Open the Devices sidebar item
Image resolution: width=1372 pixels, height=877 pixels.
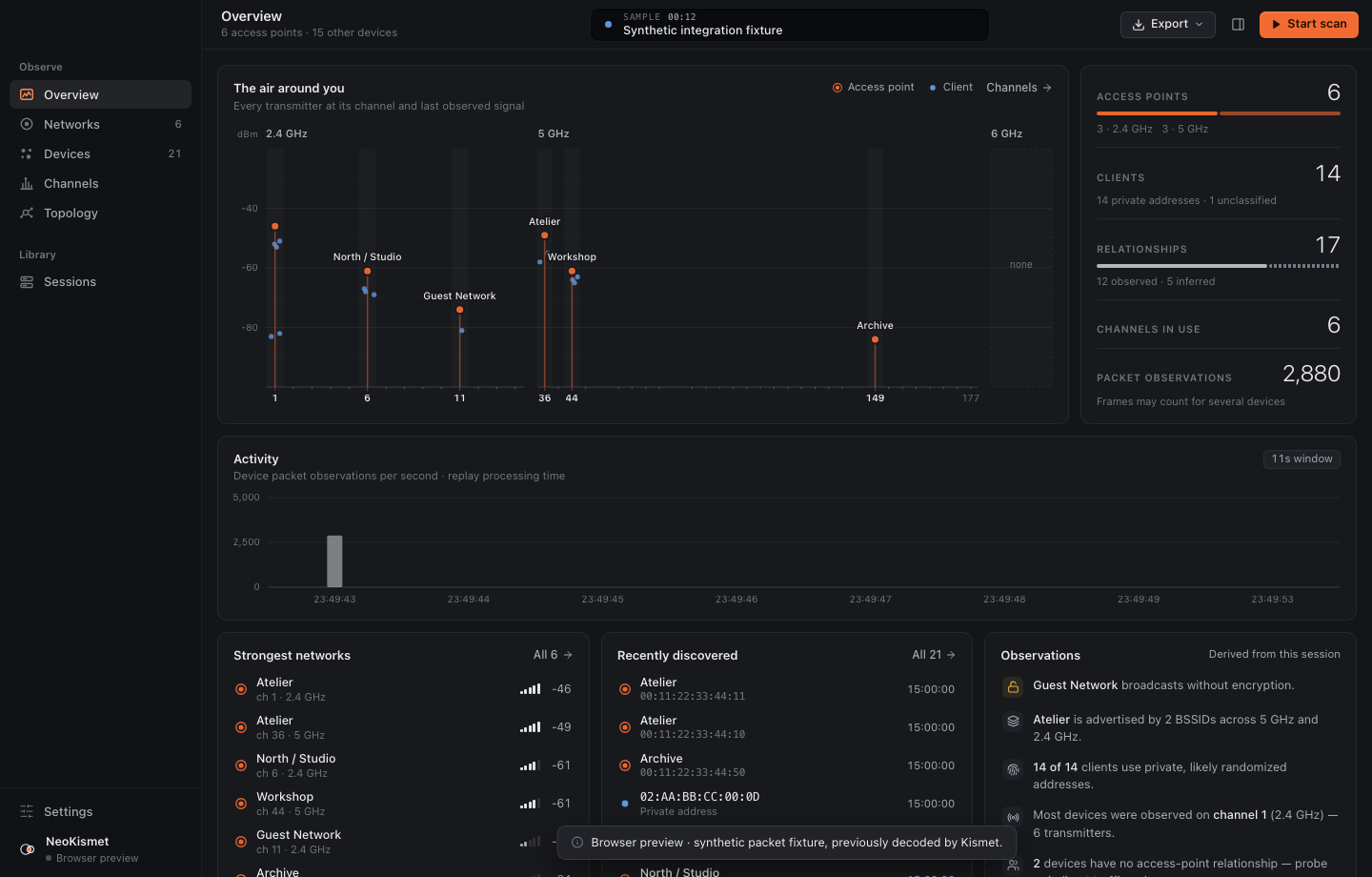100,153
